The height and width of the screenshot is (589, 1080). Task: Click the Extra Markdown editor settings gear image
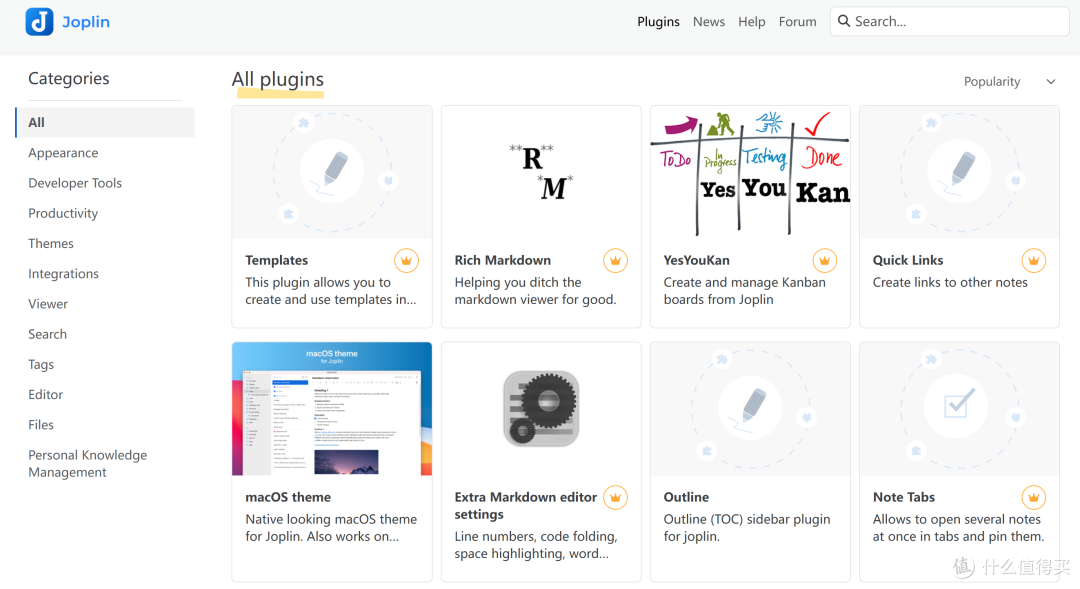pos(541,409)
